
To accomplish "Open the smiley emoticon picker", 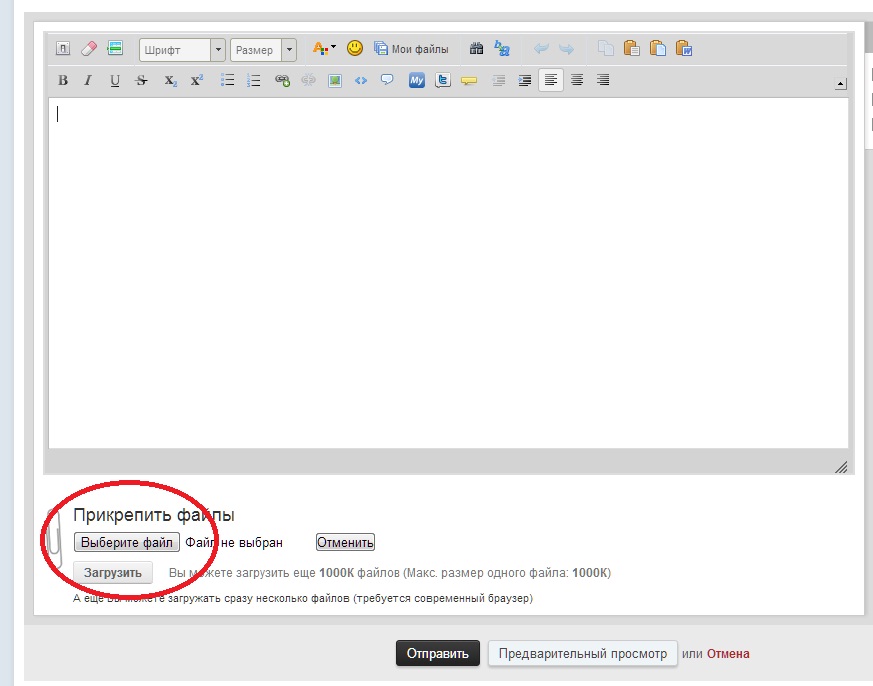I will [x=355, y=49].
